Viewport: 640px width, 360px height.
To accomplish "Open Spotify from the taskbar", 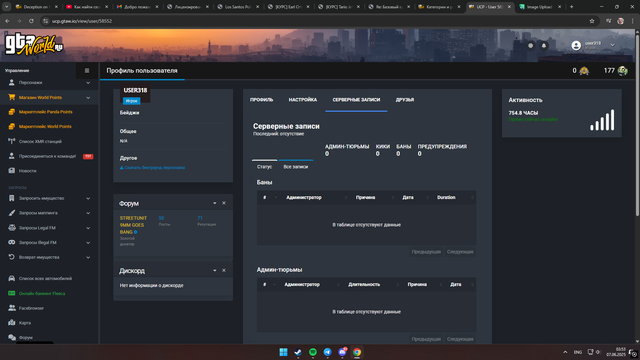I will 313,352.
